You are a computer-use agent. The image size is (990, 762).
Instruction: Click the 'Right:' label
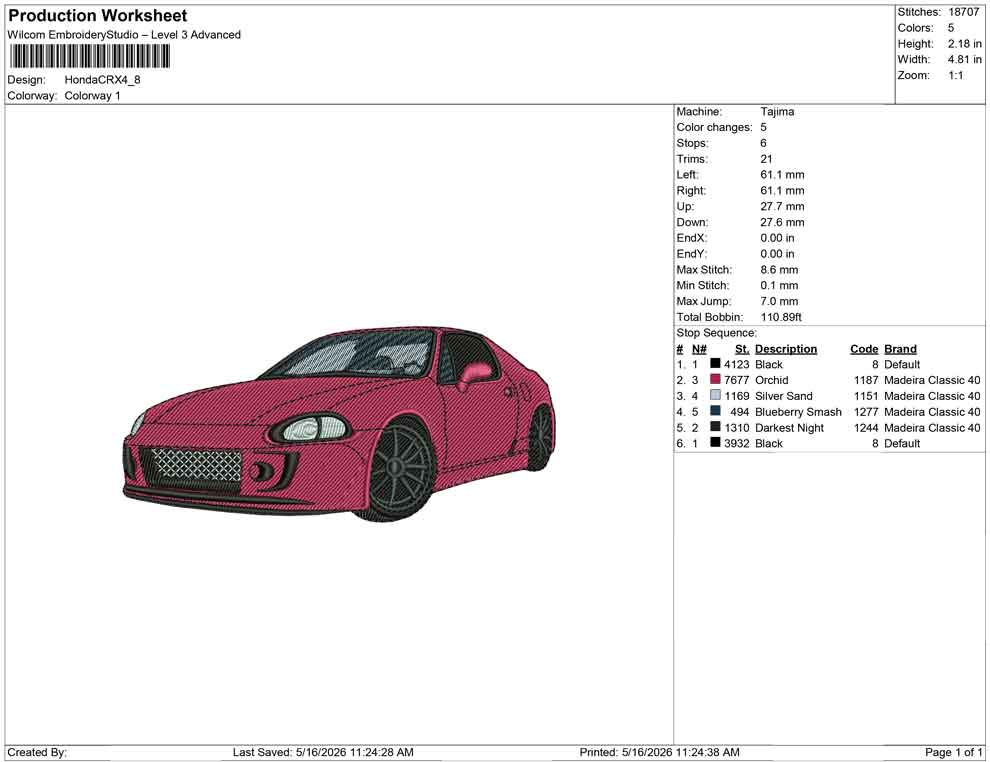coord(691,190)
